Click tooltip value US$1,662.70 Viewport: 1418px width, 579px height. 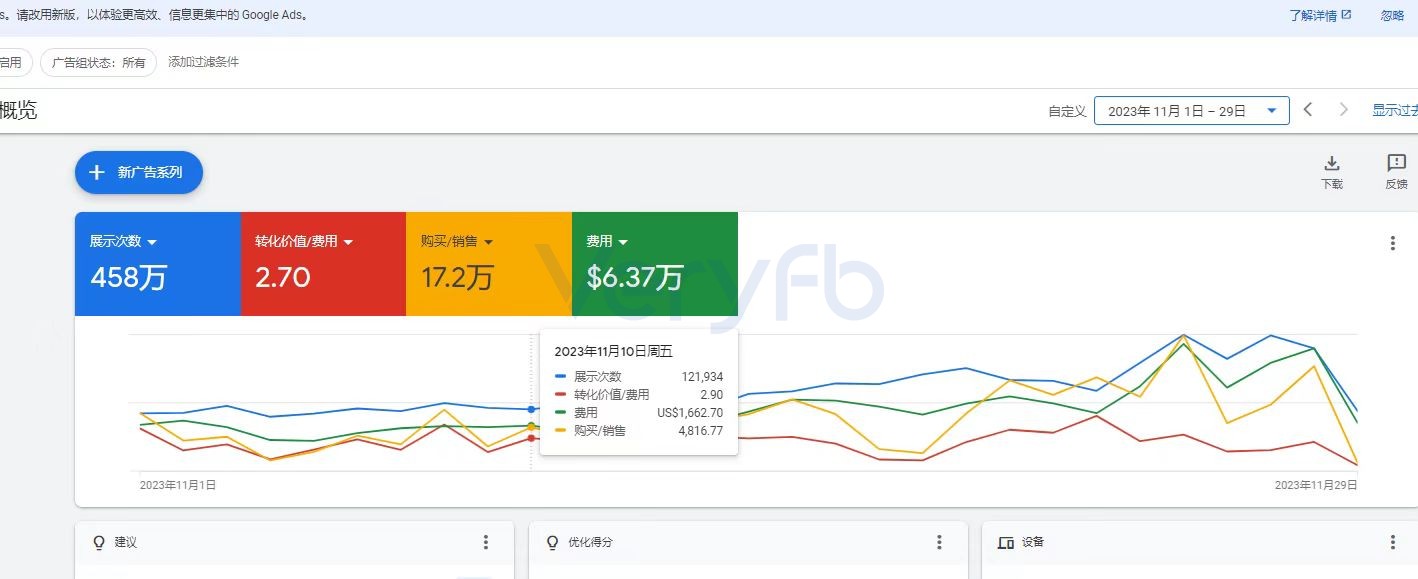tap(690, 413)
